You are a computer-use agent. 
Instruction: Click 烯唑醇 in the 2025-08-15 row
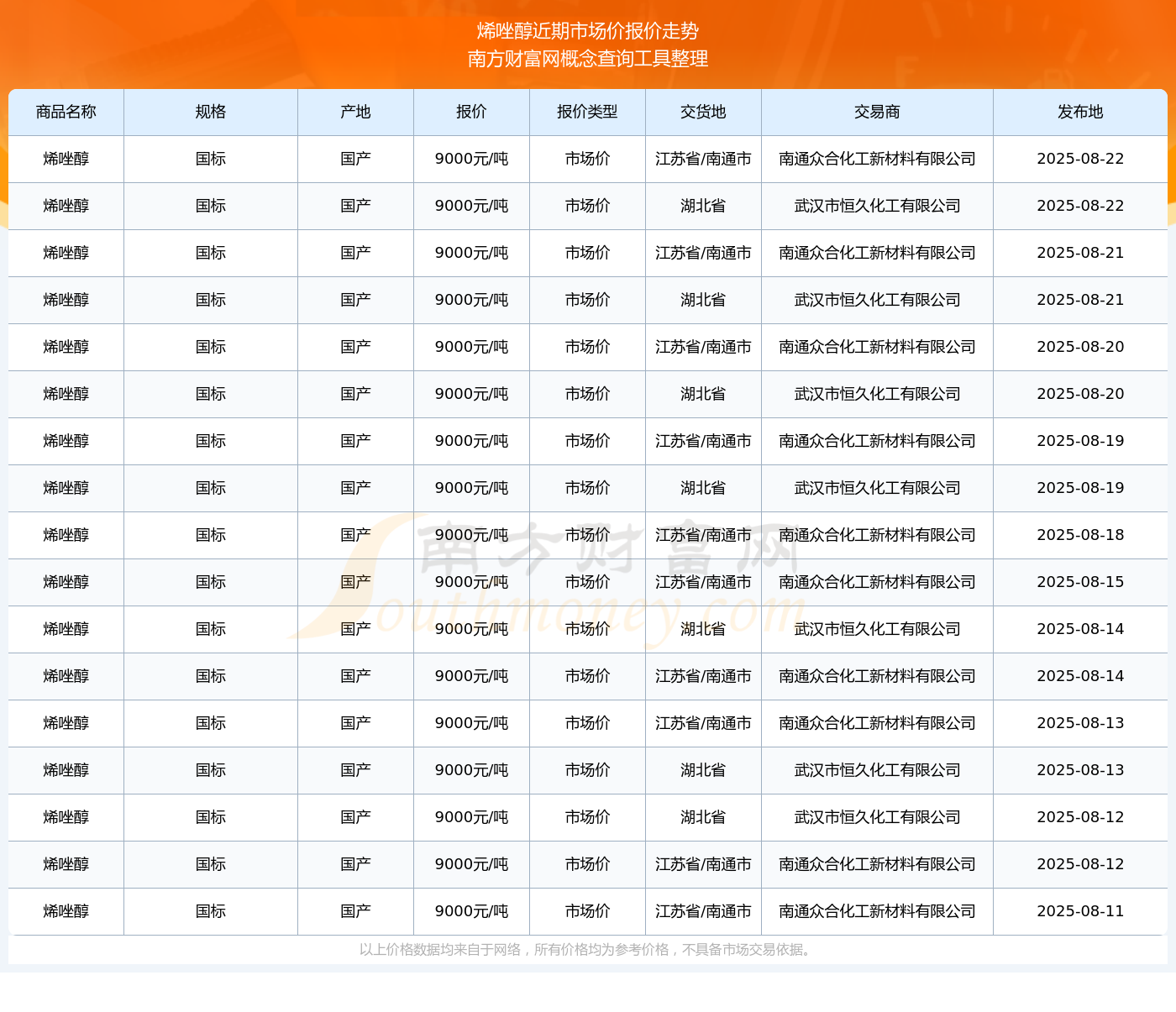[x=66, y=582]
